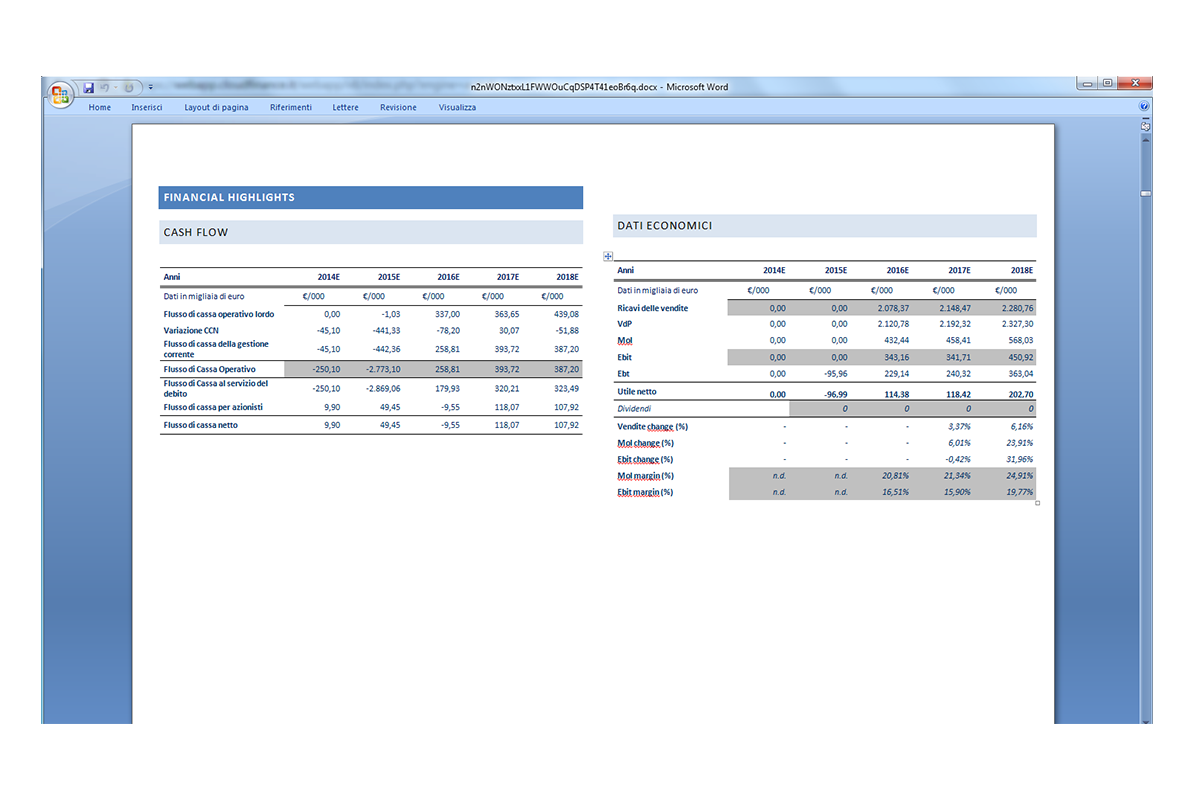Click the DATI ECONOMICI section heading

pyautogui.click(x=664, y=225)
